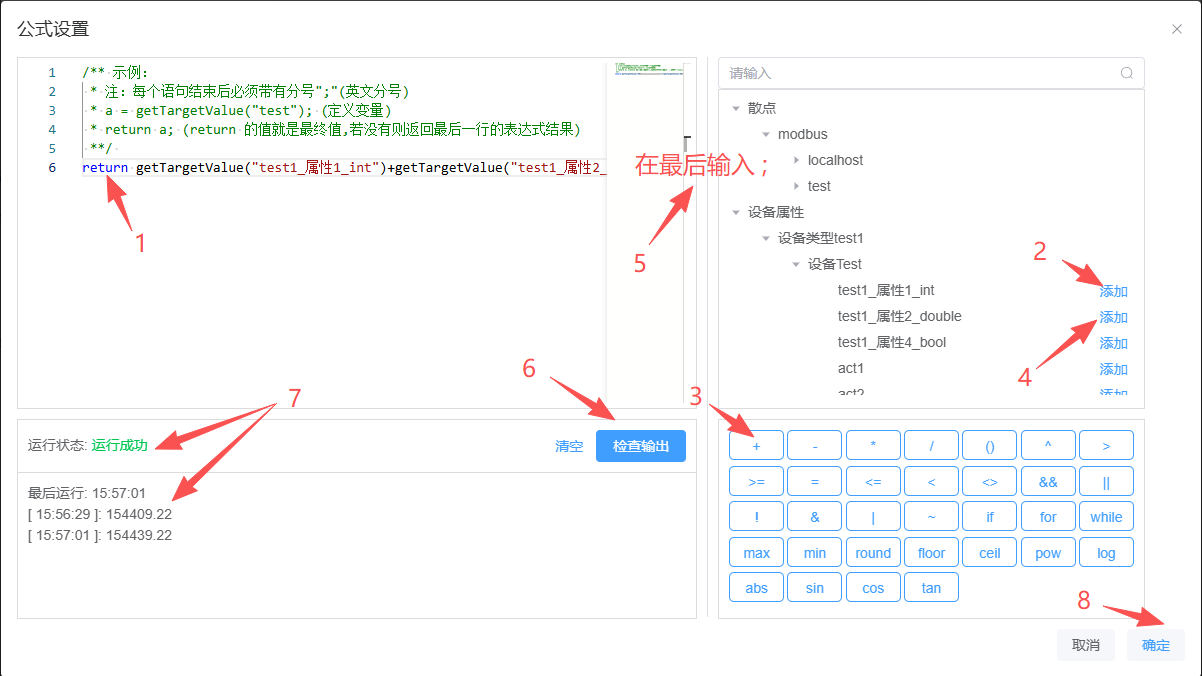Insert the >= operator
The width and height of the screenshot is (1202, 676).
pyautogui.click(x=756, y=481)
